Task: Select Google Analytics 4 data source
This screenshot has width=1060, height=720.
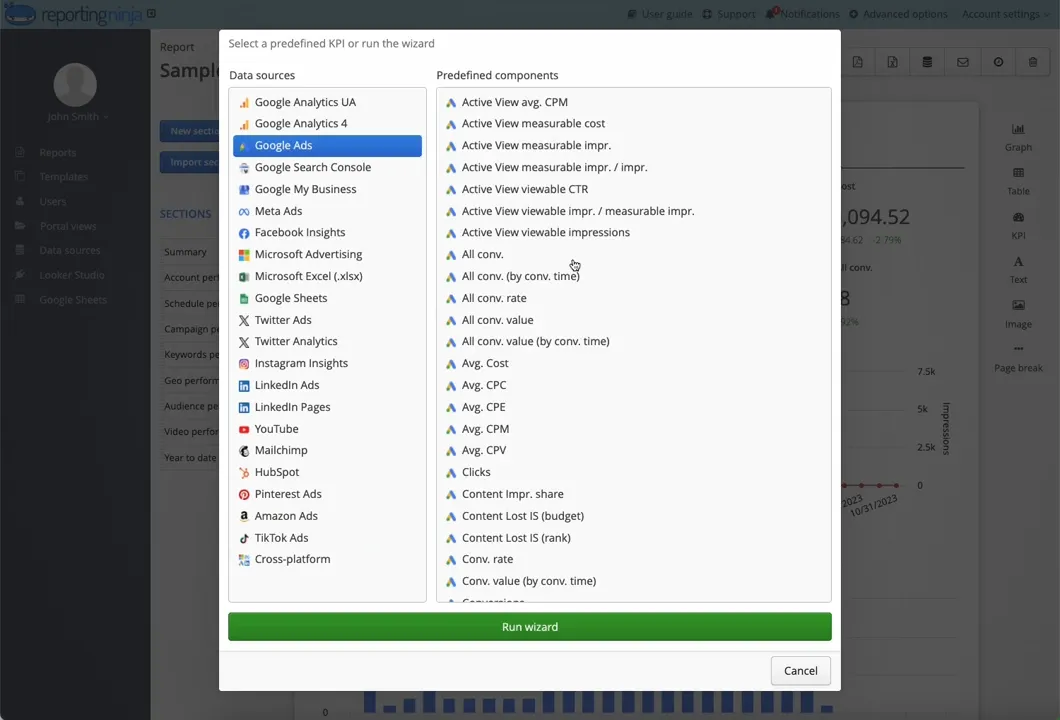Action: coord(327,124)
